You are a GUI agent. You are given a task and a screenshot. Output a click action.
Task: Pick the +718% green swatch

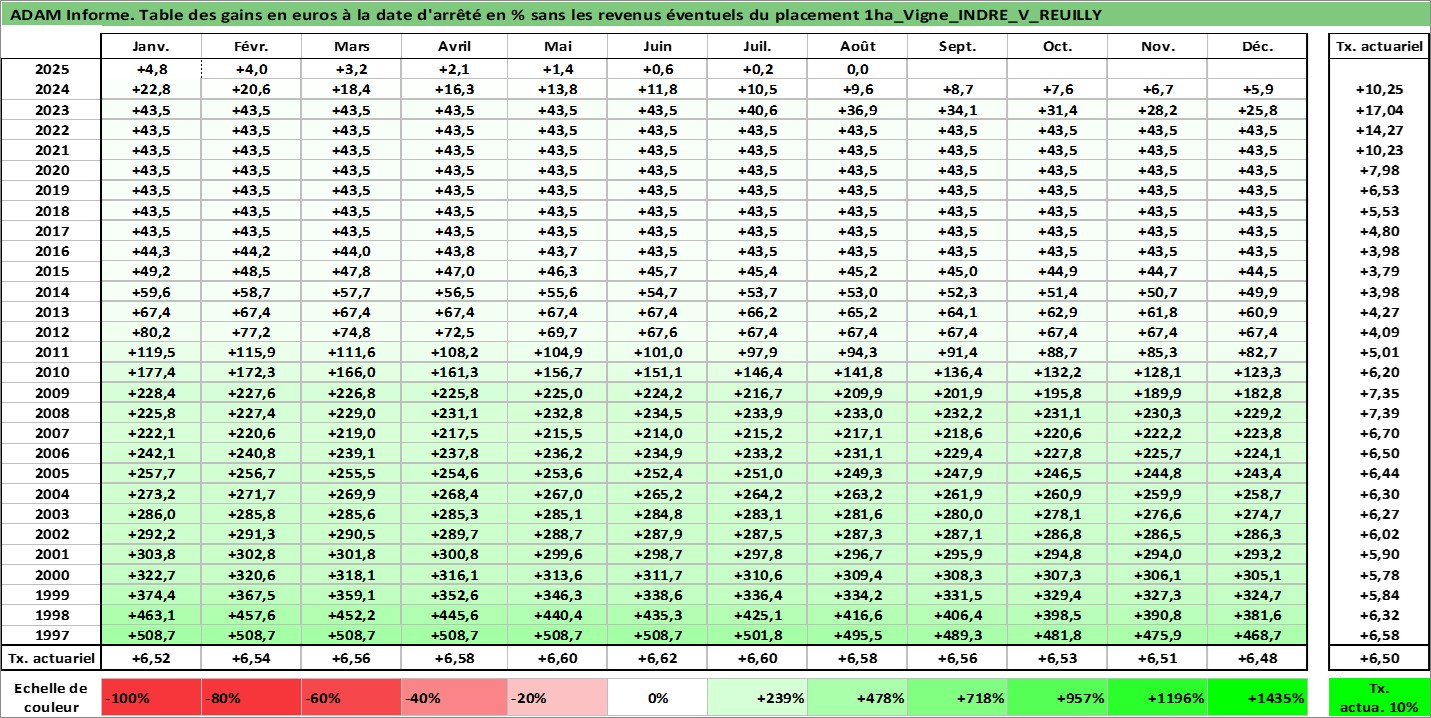pos(957,698)
